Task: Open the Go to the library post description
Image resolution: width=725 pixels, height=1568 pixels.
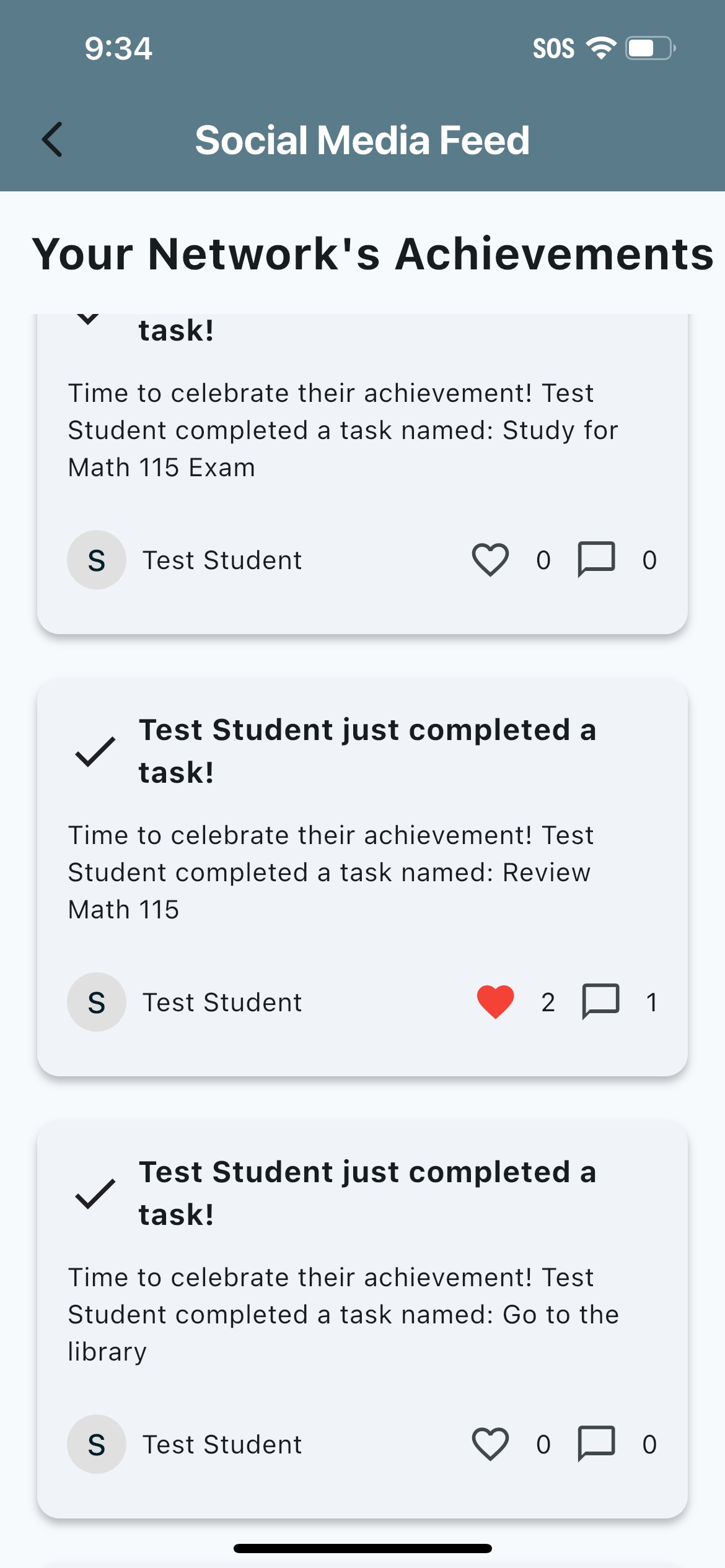Action: (x=343, y=1315)
